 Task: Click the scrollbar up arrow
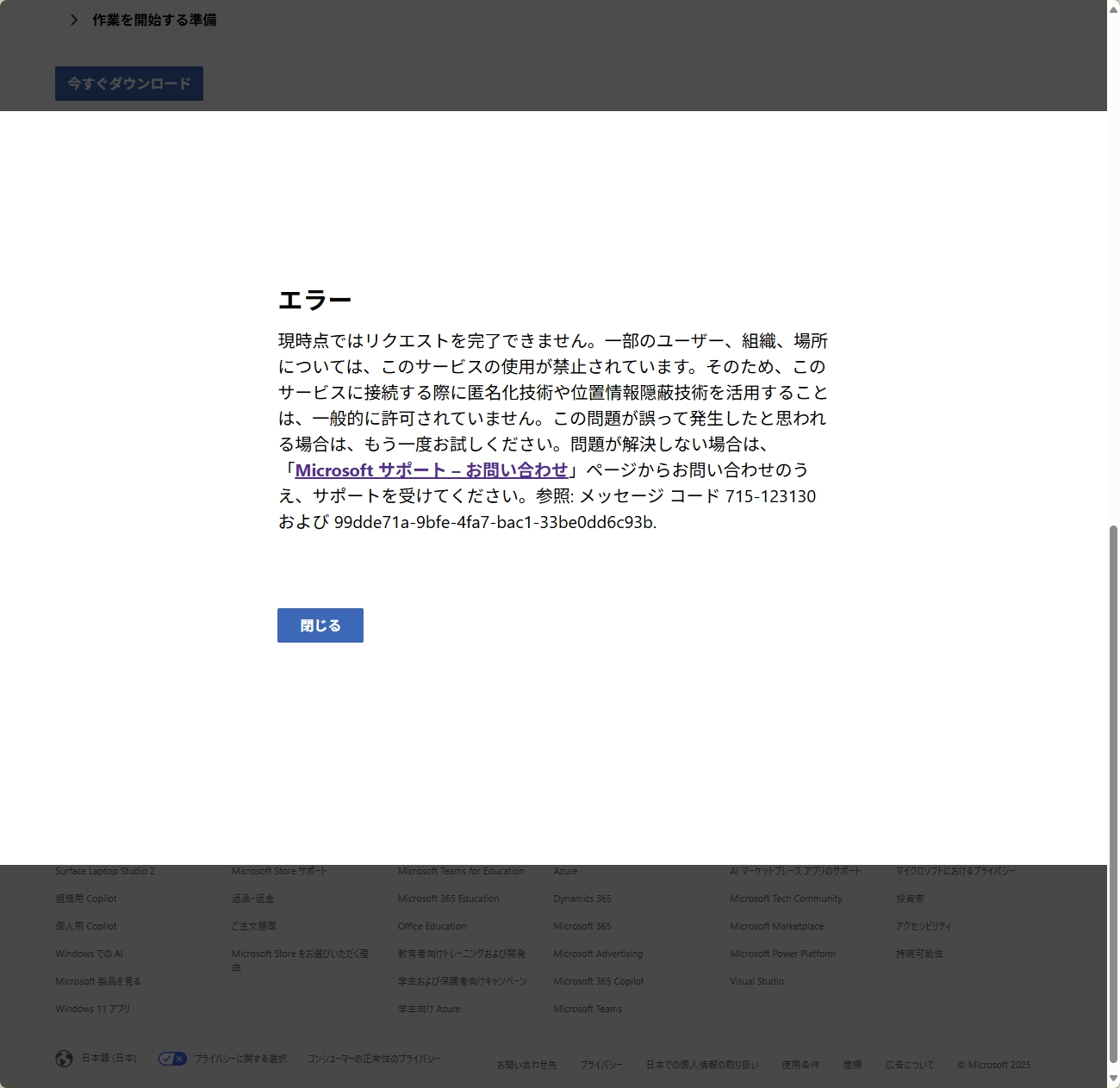click(1113, 9)
